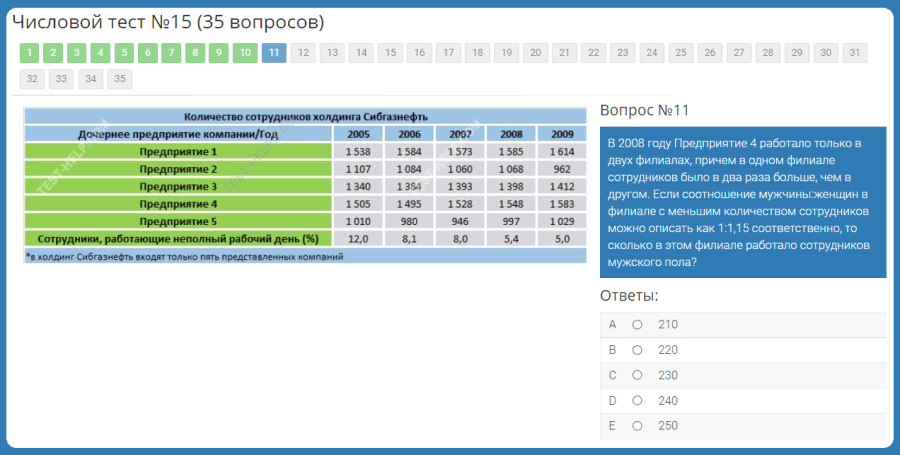Viewport: 900px width, 455px height.
Task: Jump to question 35
Action: click(x=119, y=79)
